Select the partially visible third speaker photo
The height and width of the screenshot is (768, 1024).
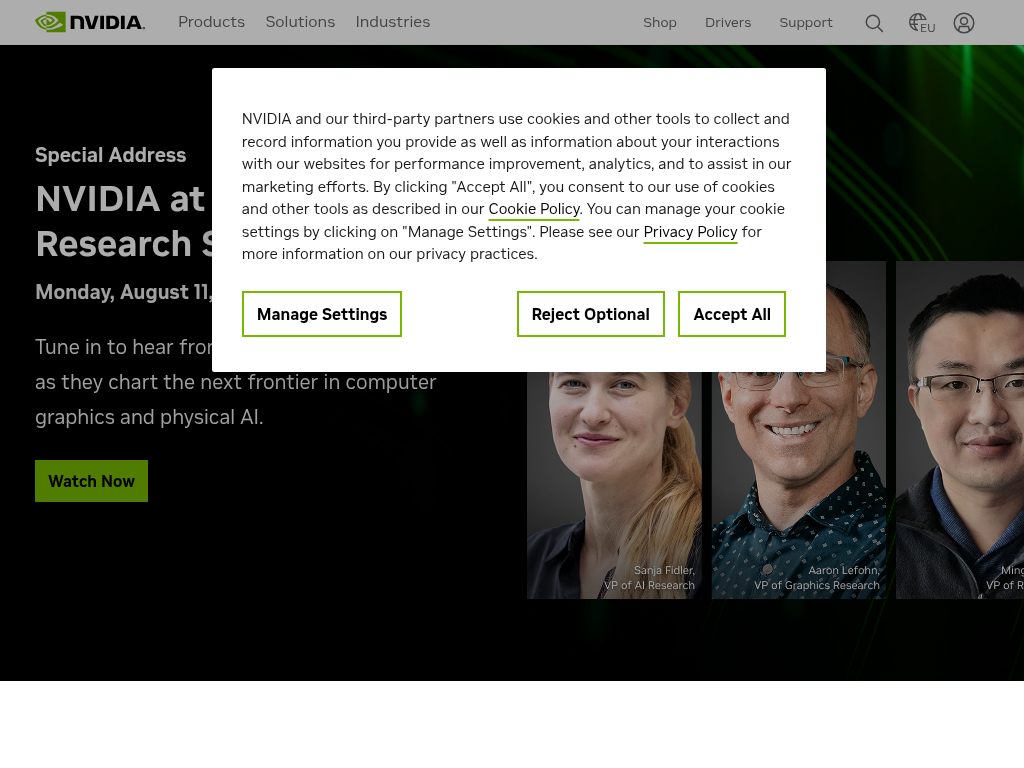coord(960,430)
